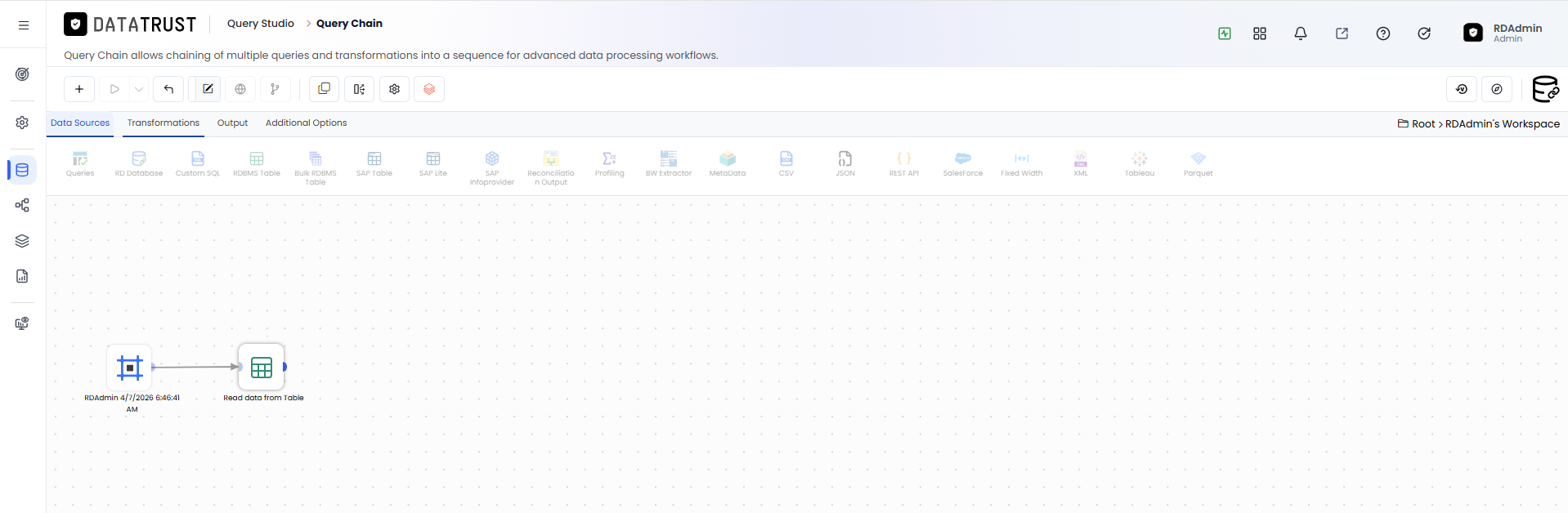The width and height of the screenshot is (1568, 513).
Task: Click the green activity monitor icon
Action: [x=1225, y=33]
